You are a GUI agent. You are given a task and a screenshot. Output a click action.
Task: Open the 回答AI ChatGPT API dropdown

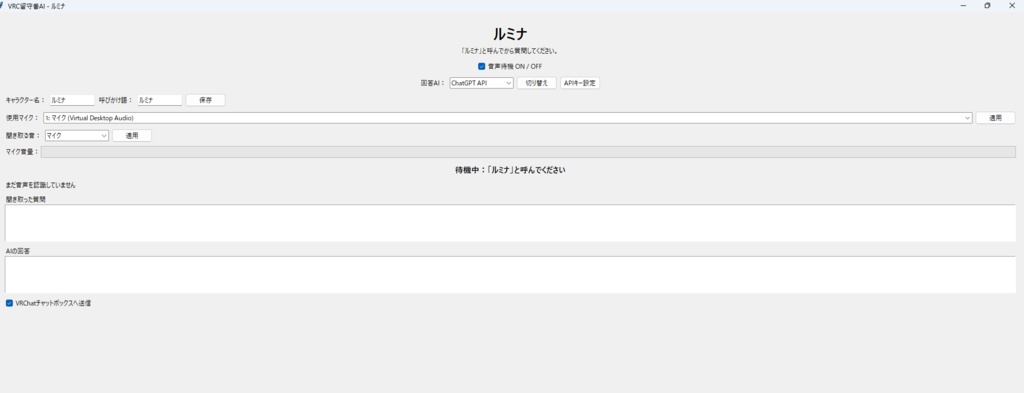[481, 83]
